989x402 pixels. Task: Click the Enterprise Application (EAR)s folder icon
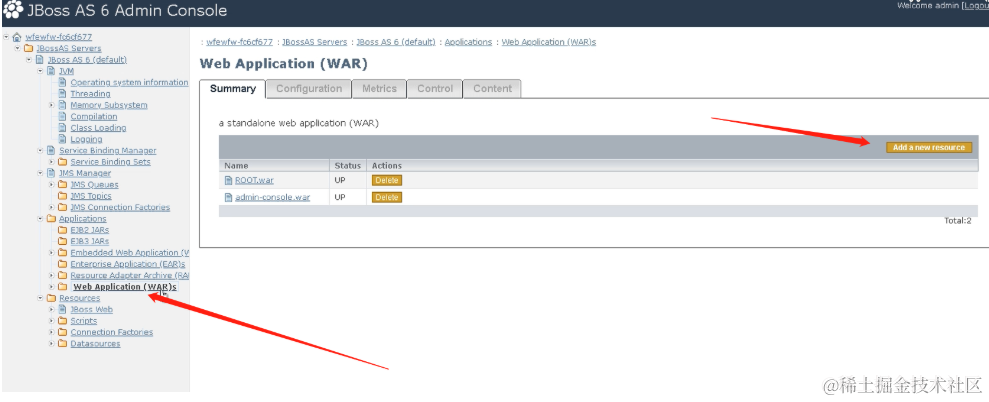click(x=62, y=264)
